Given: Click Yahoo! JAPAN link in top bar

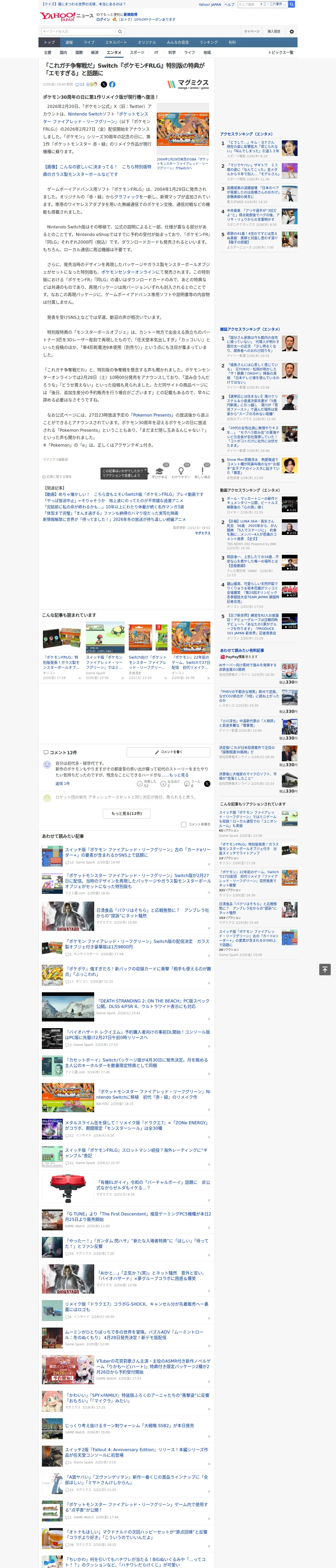Looking at the screenshot, I should (210, 4).
